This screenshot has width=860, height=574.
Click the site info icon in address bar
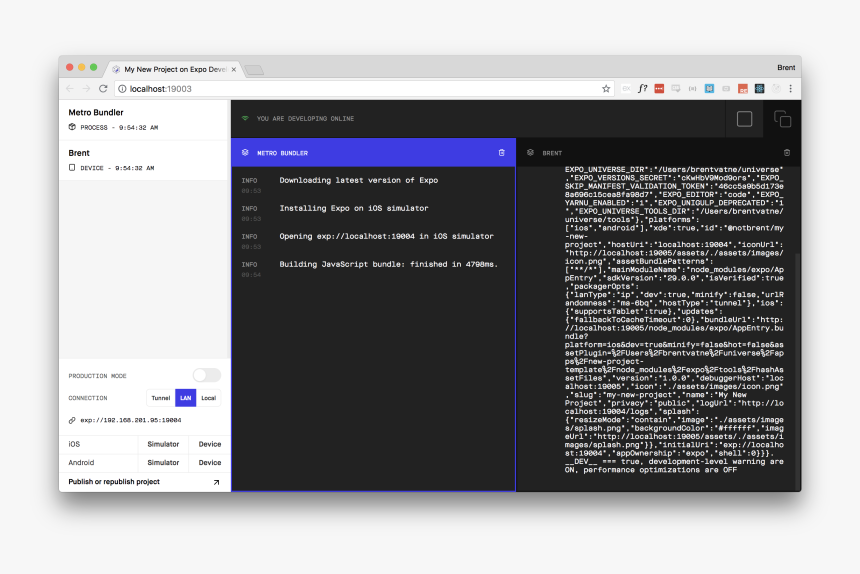pyautogui.click(x=122, y=89)
